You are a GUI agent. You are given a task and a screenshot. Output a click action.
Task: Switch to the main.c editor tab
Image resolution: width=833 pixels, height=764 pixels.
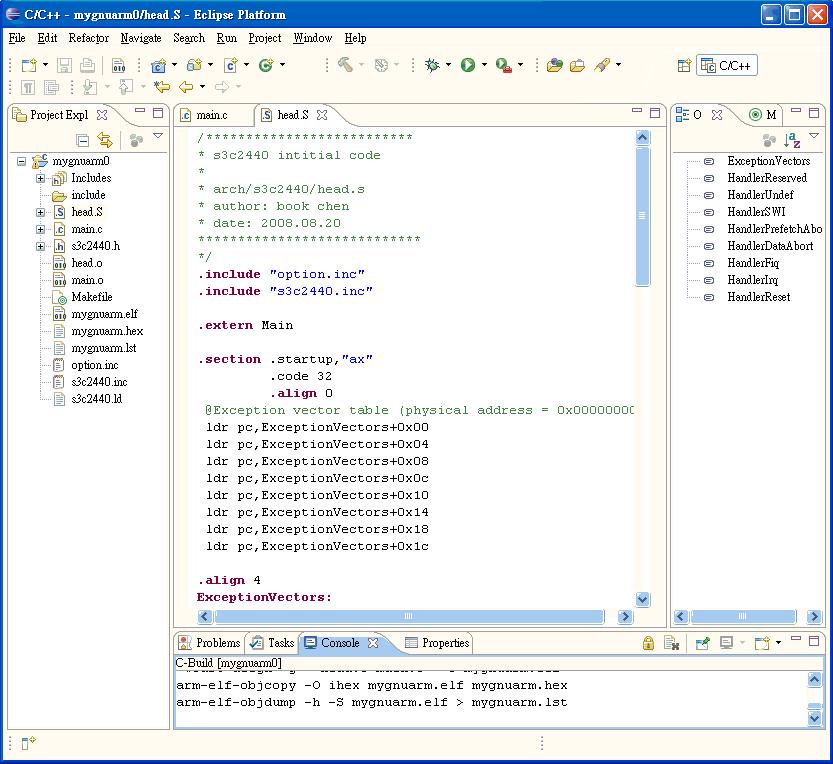pyautogui.click(x=211, y=115)
